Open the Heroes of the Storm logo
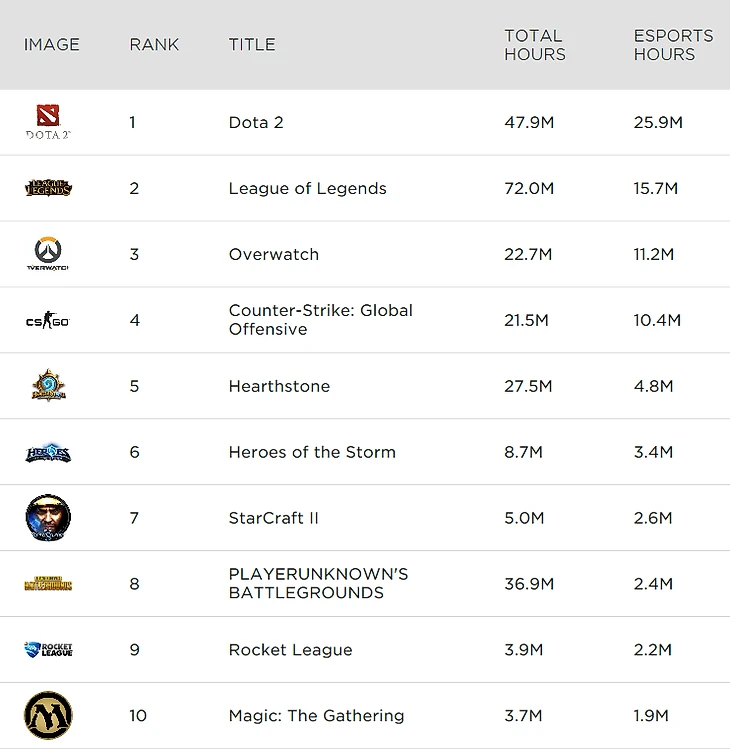The image size is (730, 749). (x=48, y=452)
